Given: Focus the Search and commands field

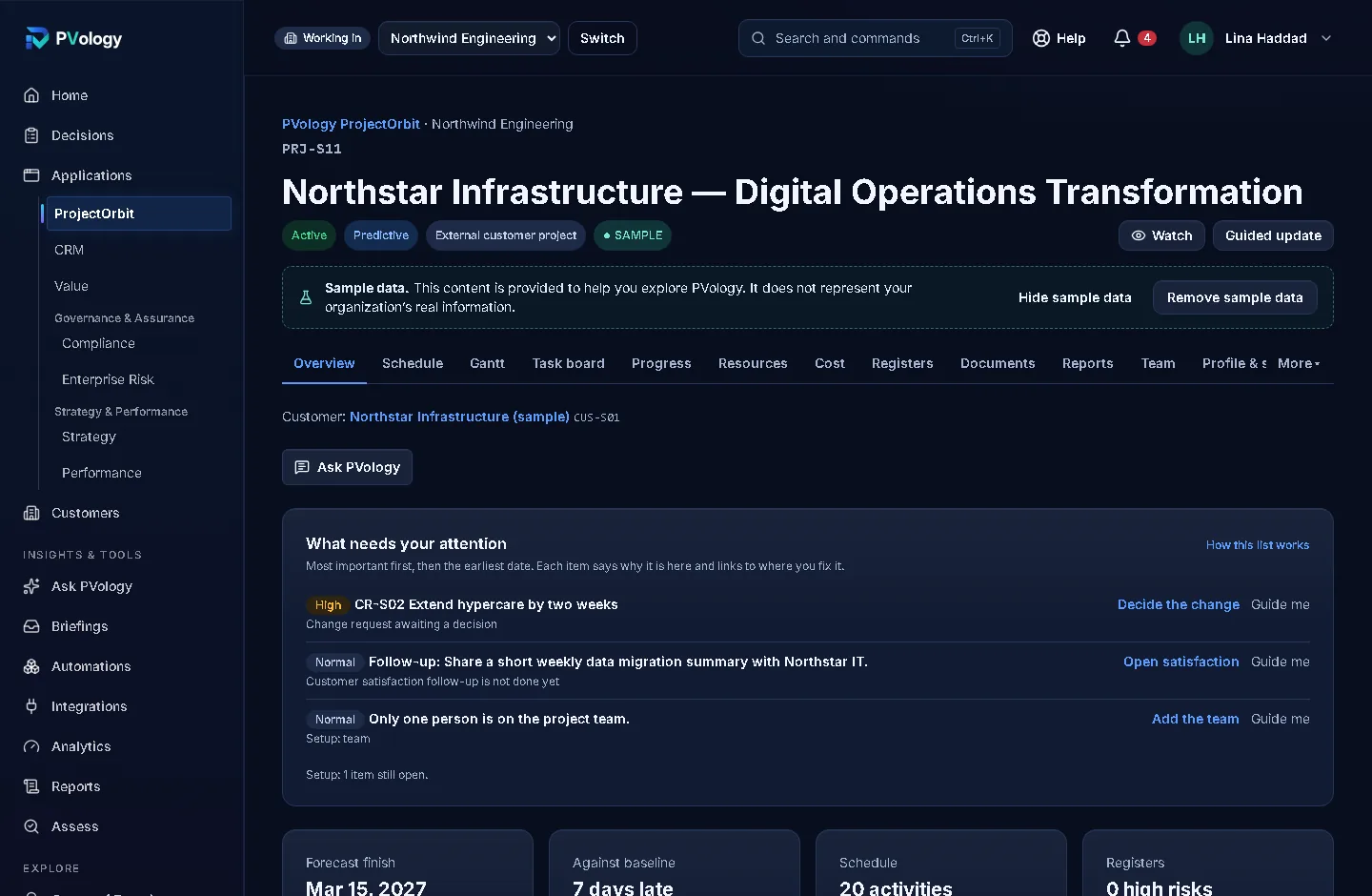Looking at the screenshot, I should pyautogui.click(x=875, y=38).
